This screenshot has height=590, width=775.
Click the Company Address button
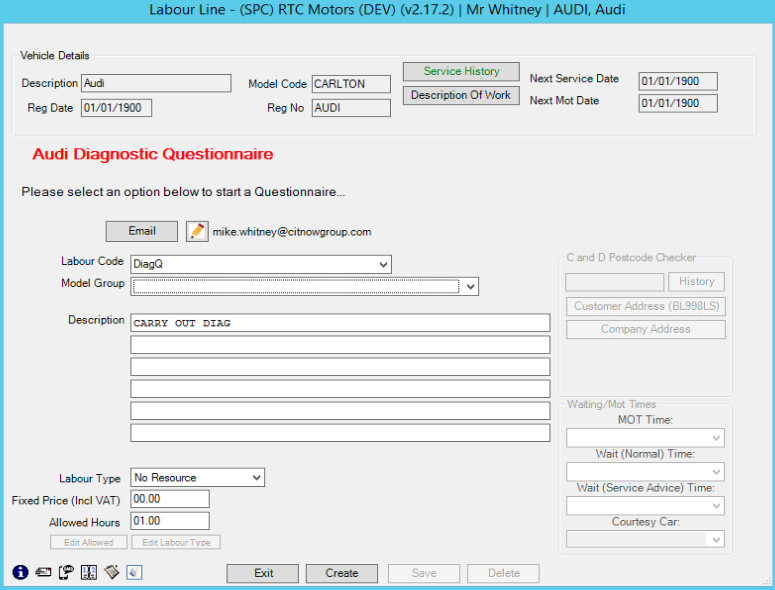tap(646, 329)
